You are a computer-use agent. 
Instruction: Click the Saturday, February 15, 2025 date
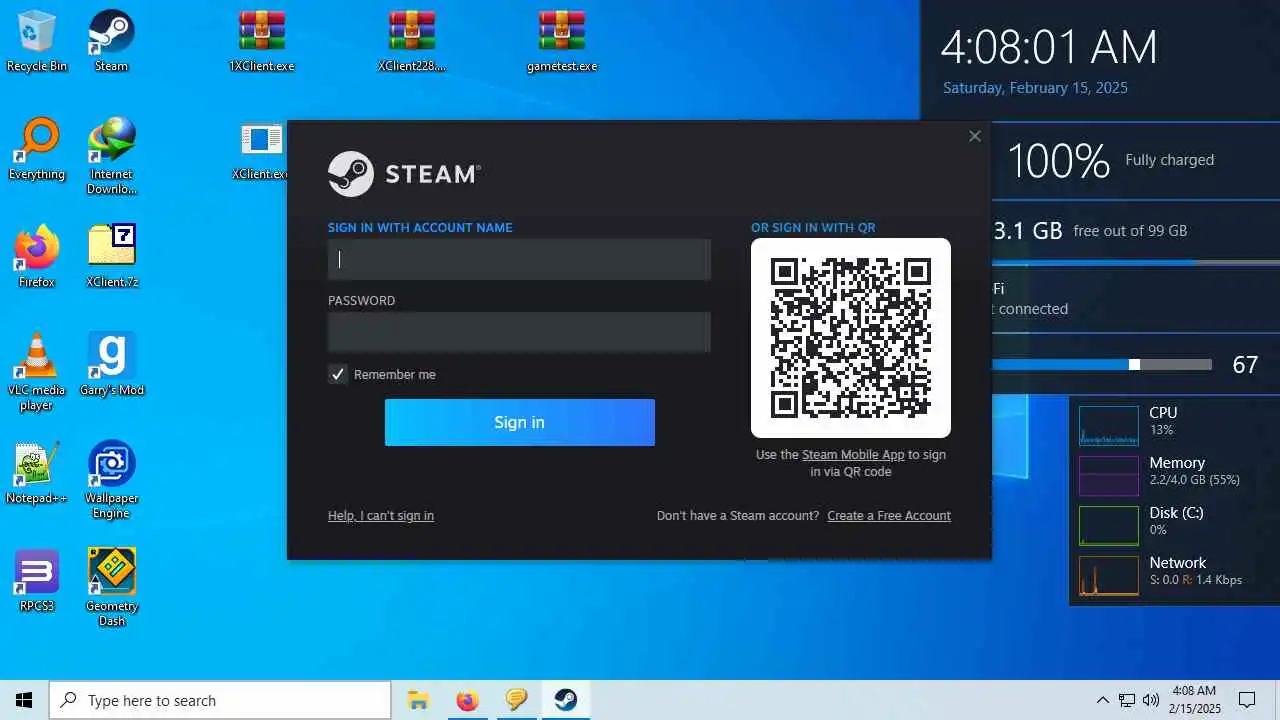pos(1035,88)
